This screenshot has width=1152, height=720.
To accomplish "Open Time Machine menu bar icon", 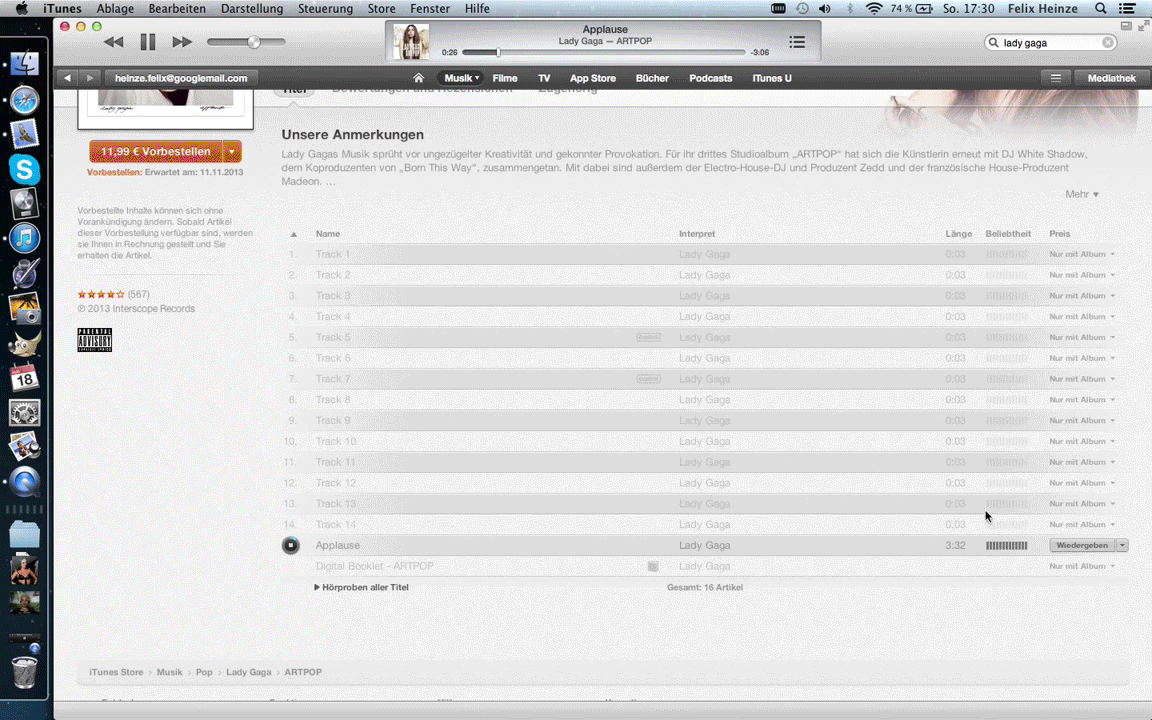I will pyautogui.click(x=802, y=9).
